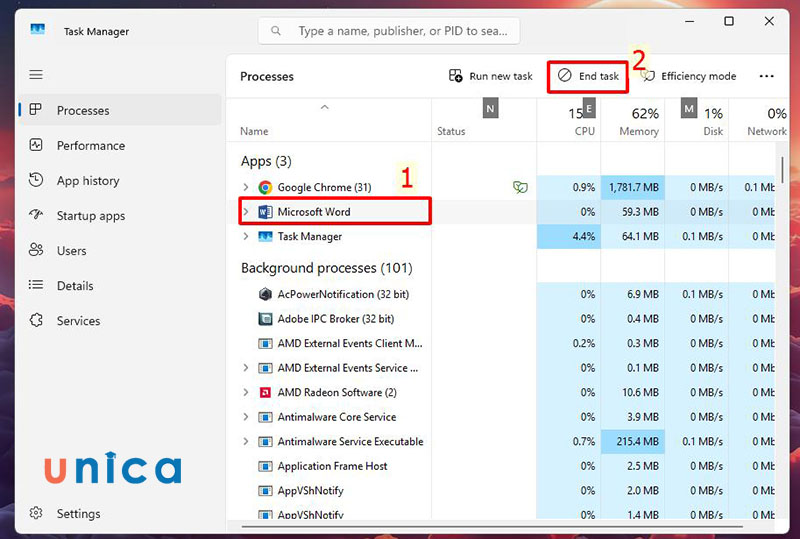Open the Services page
Image resolution: width=800 pixels, height=539 pixels.
pos(120,320)
